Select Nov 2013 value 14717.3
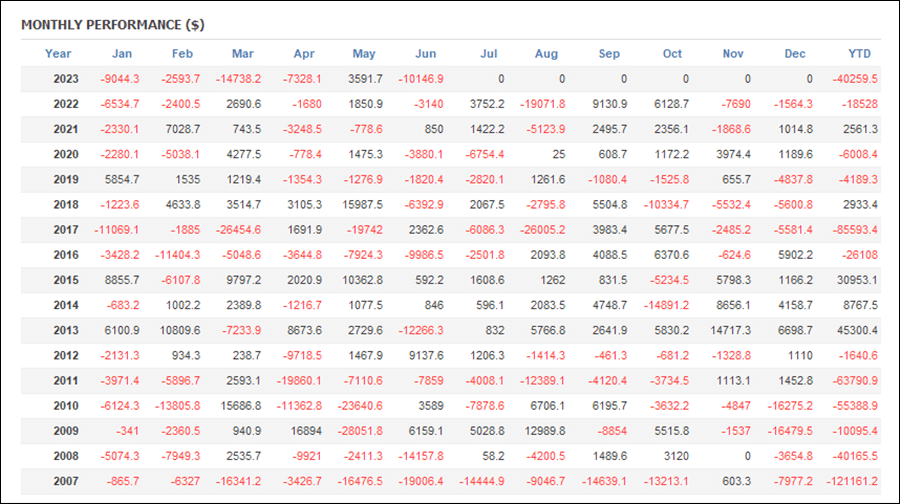This screenshot has width=900, height=504. (x=730, y=331)
